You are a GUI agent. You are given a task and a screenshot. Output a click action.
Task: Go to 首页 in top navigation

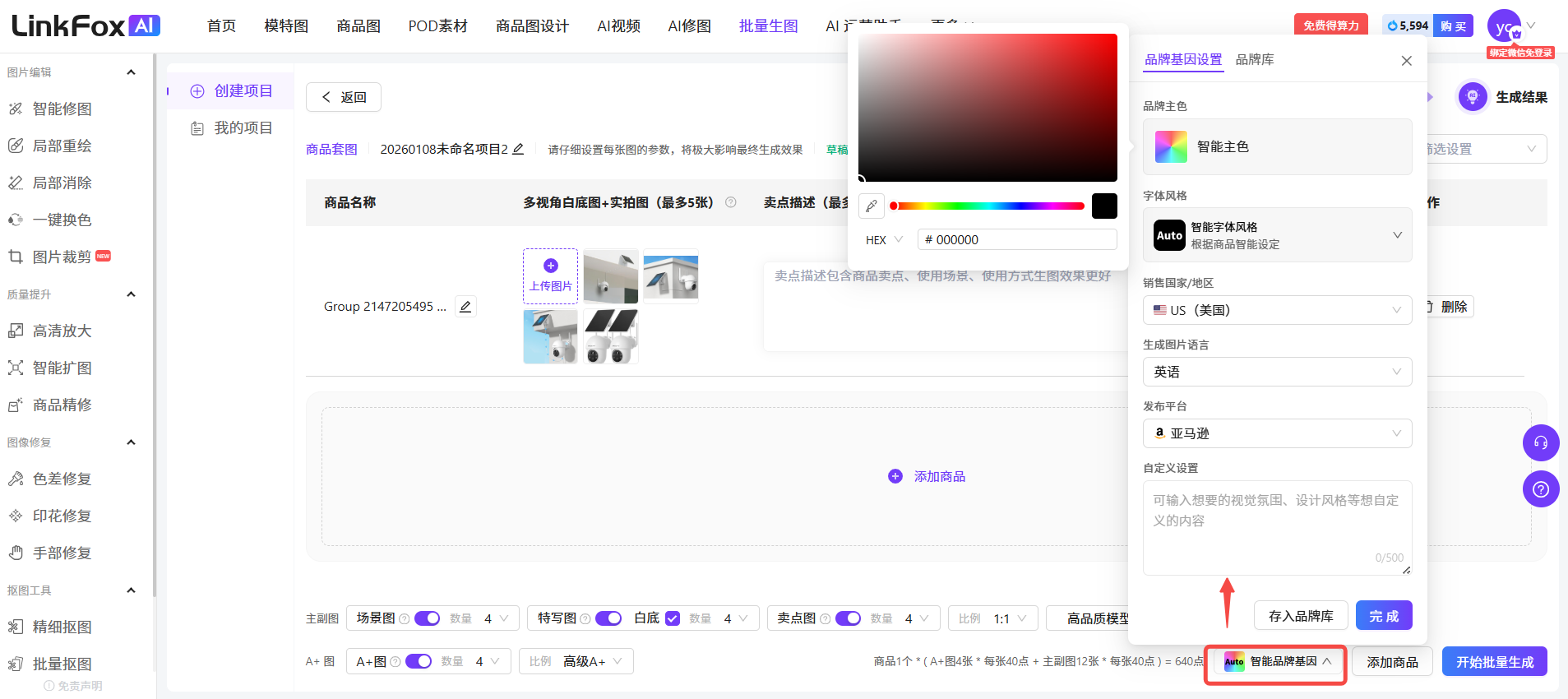(x=221, y=26)
